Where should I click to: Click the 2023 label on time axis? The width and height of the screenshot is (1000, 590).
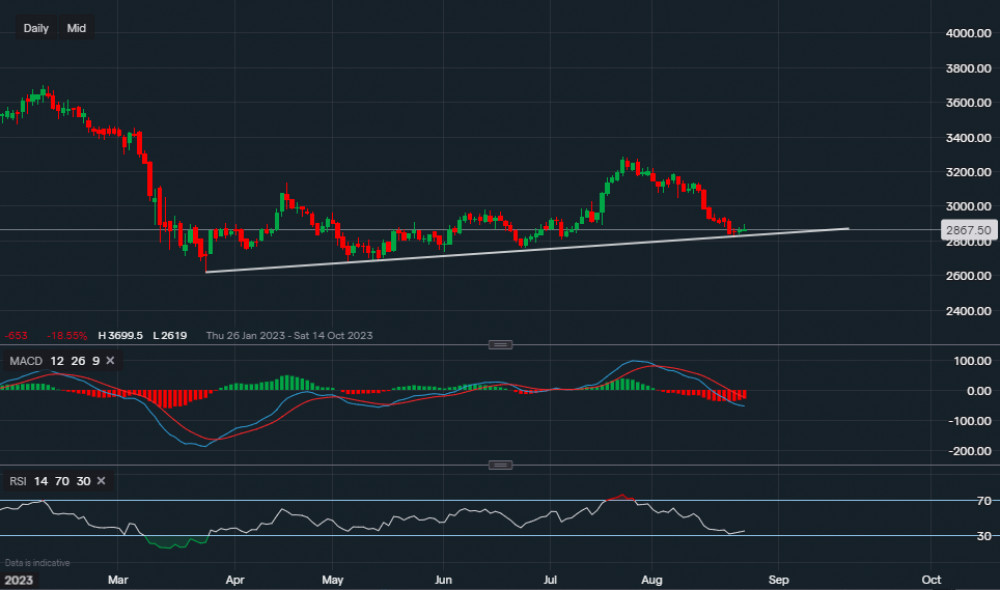tap(19, 579)
